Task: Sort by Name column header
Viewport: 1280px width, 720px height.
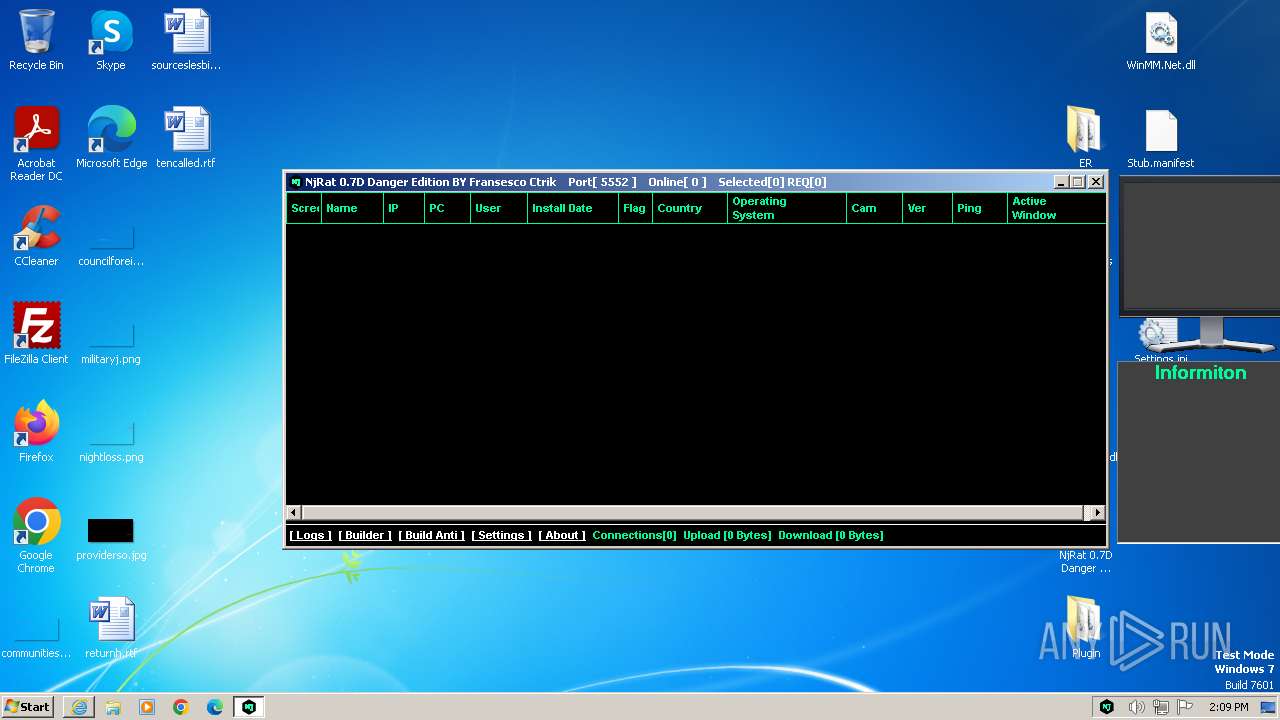Action: coord(351,208)
